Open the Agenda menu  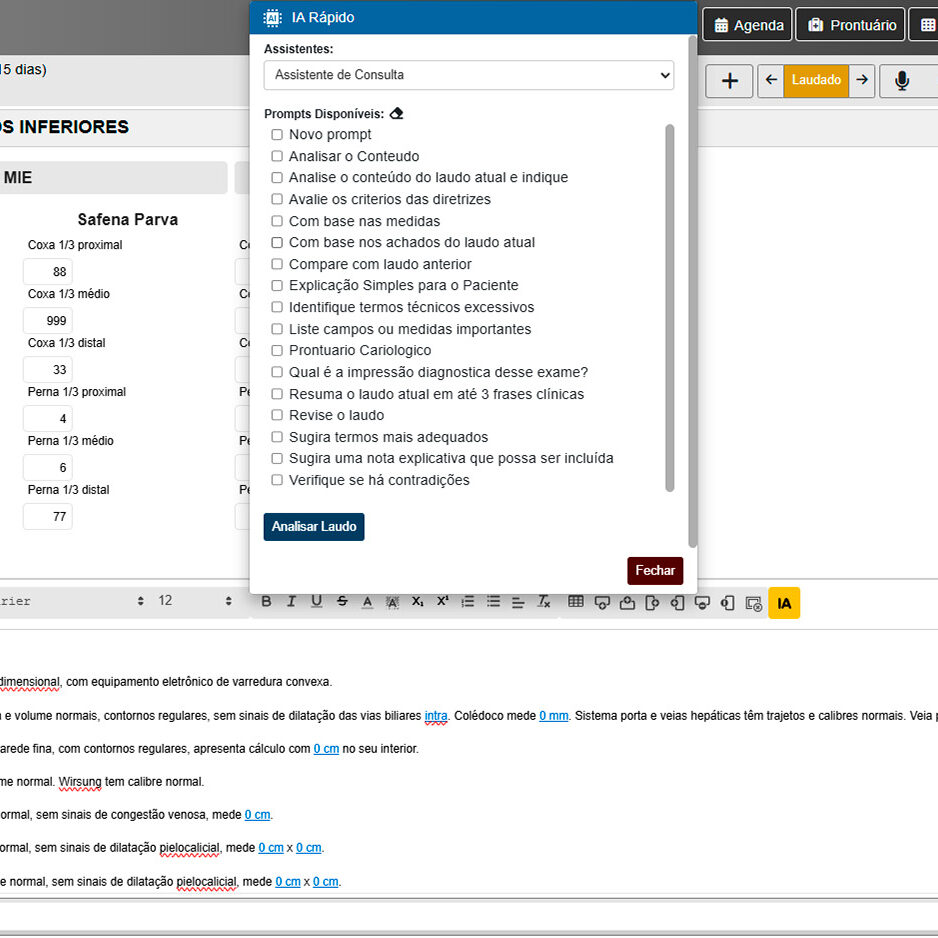click(x=747, y=25)
